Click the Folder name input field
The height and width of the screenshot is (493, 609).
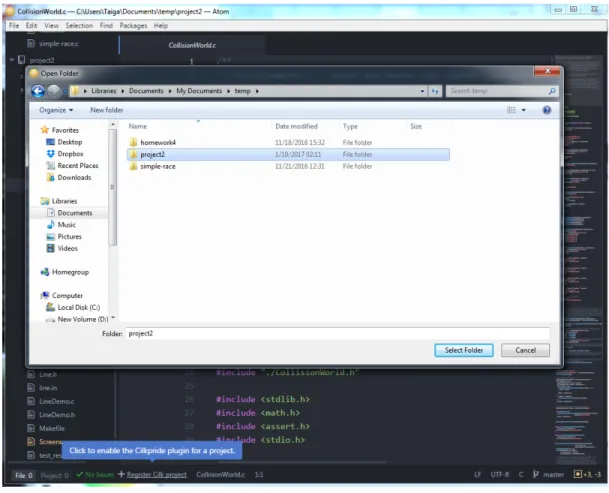pos(338,334)
